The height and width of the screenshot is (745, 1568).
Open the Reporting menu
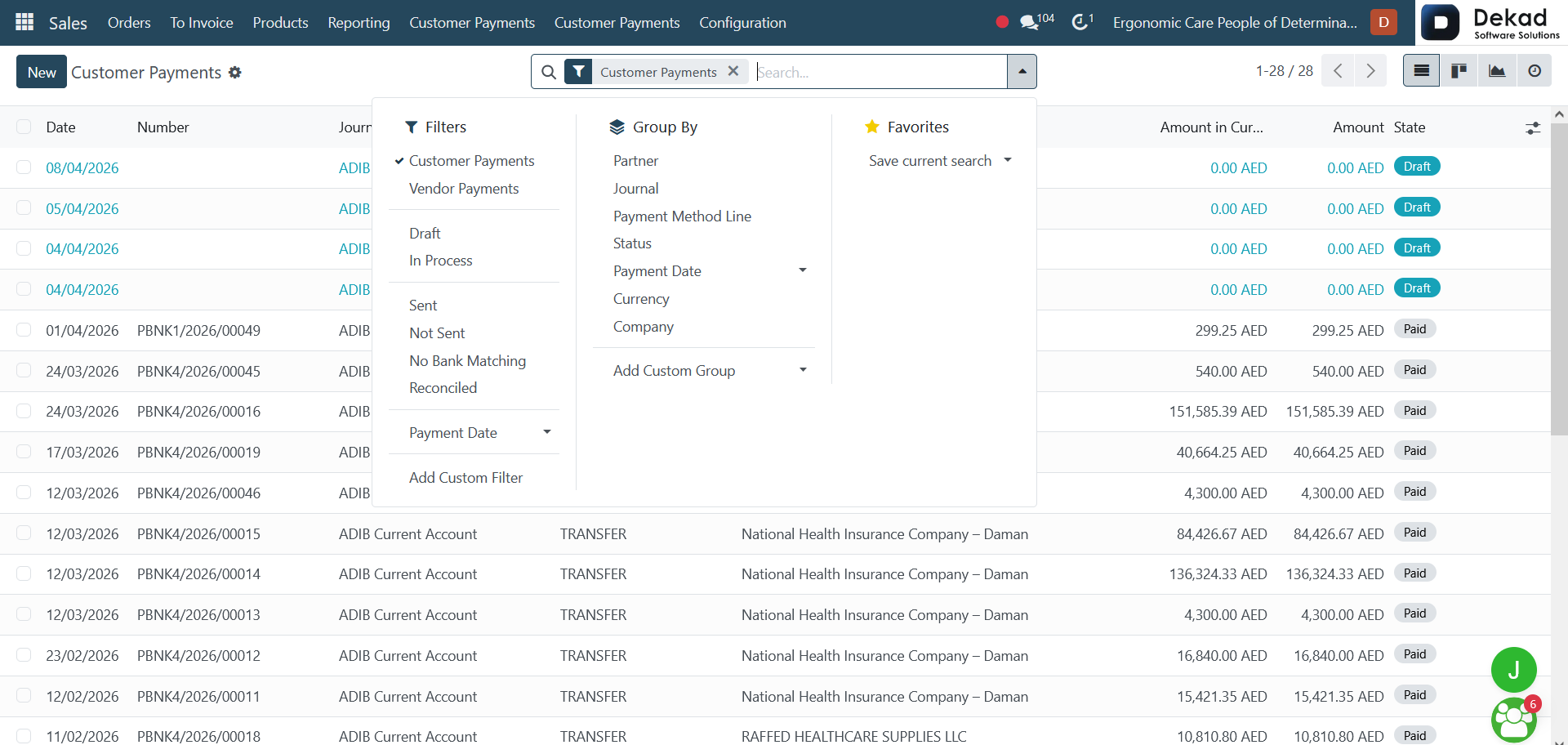coord(359,23)
